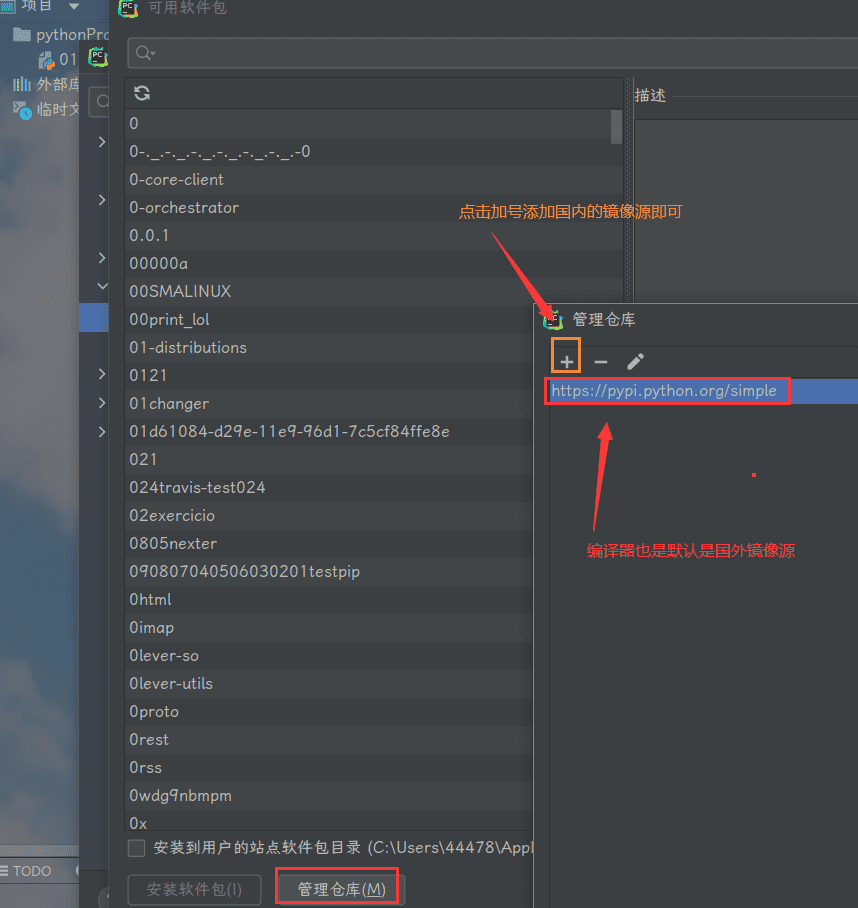Click the external libraries icon in project tree
858x908 pixels.
[x=21, y=84]
